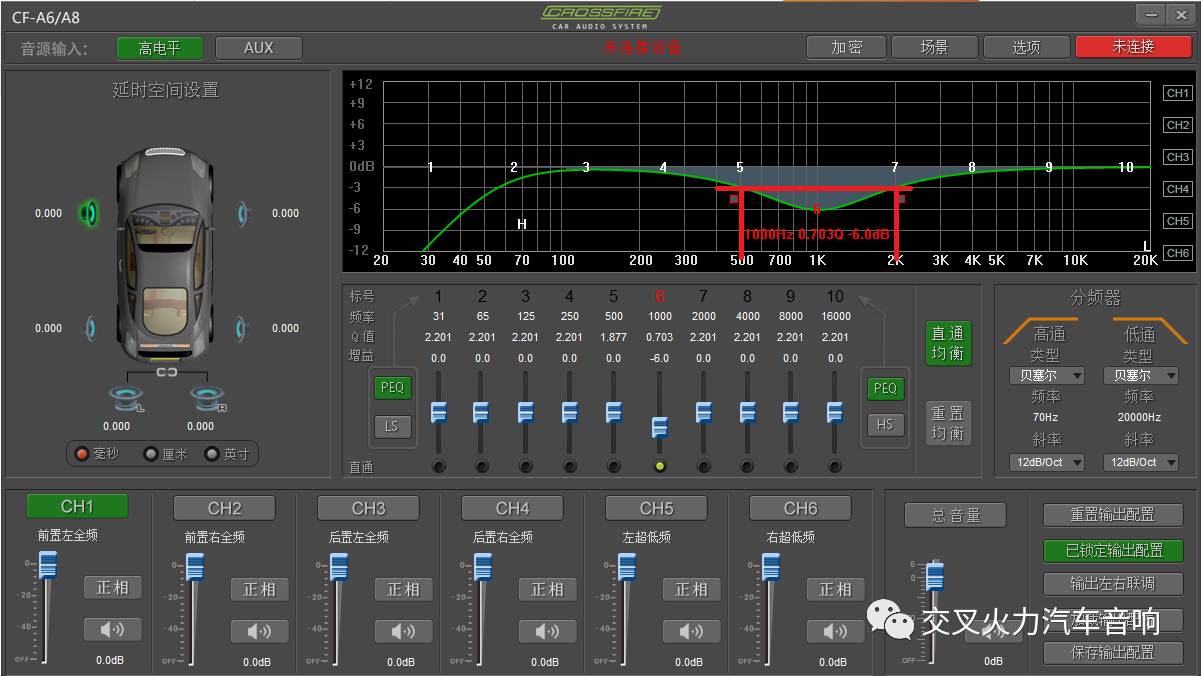Select the 厘米 centimeter unit radio
The image size is (1201, 676).
pyautogui.click(x=150, y=453)
